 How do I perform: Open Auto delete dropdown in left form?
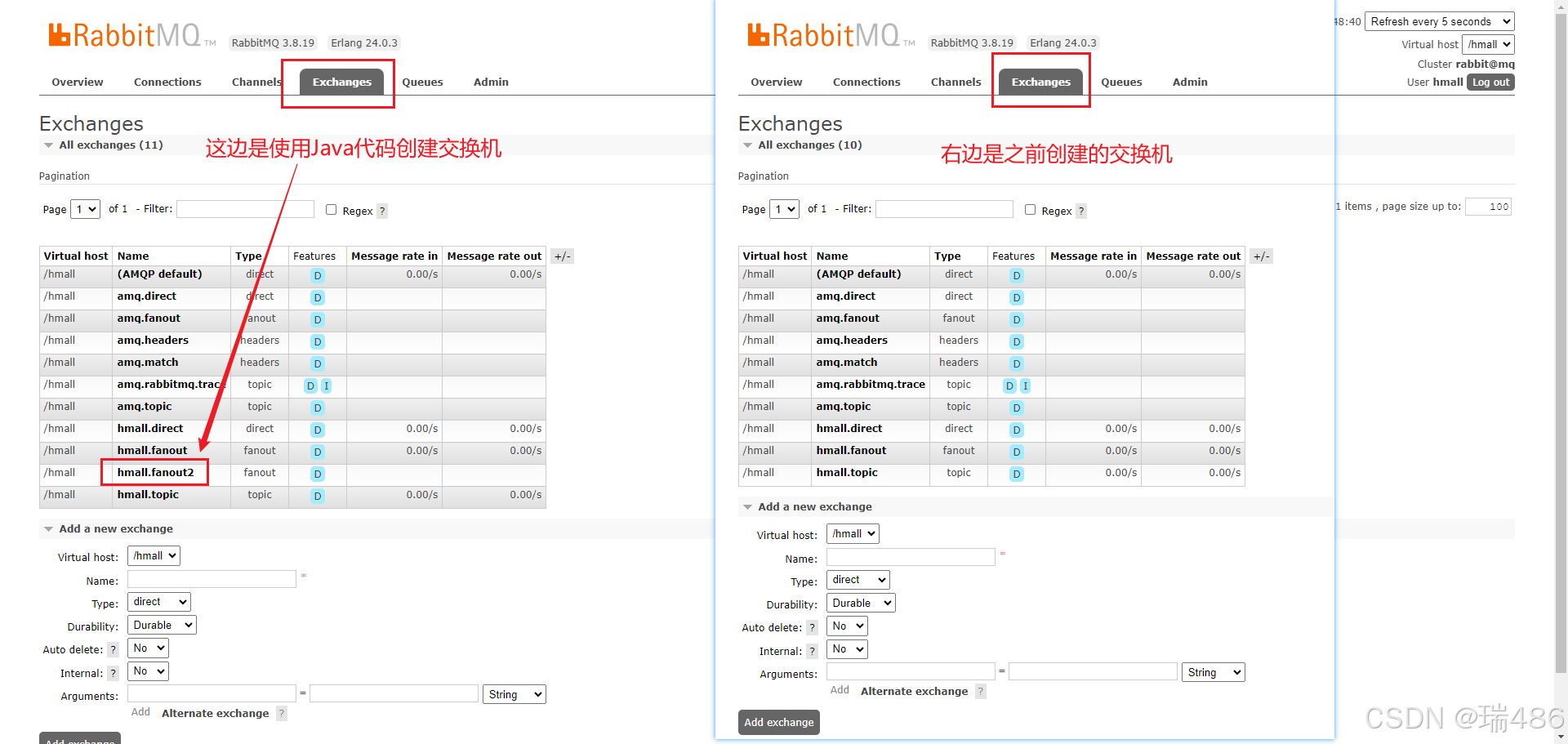pyautogui.click(x=148, y=648)
